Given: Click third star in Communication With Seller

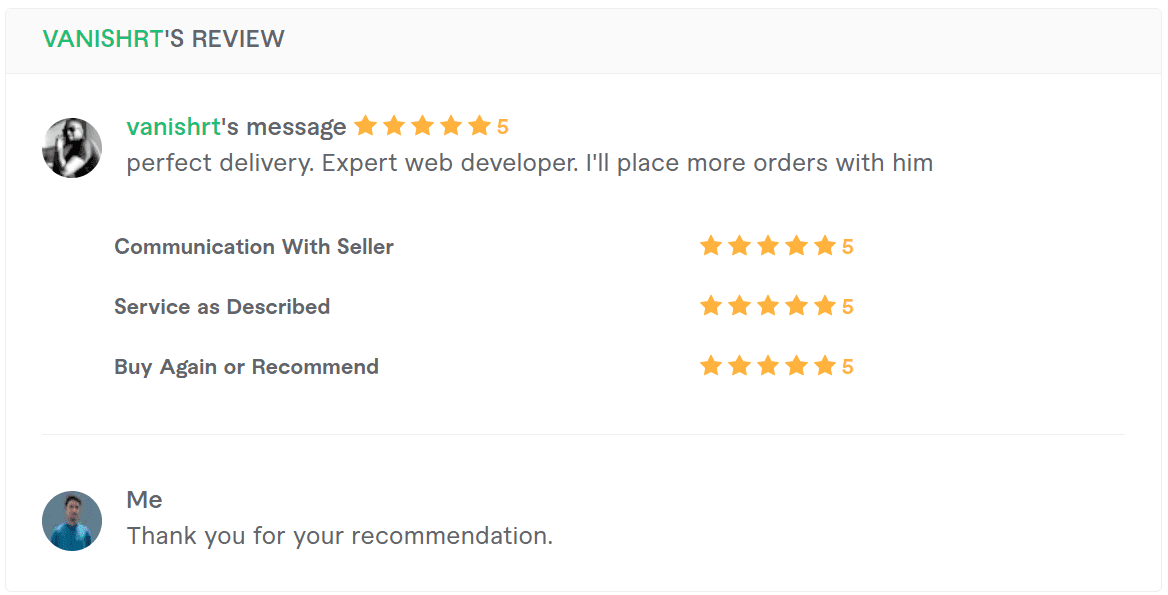Looking at the screenshot, I should [x=768, y=246].
